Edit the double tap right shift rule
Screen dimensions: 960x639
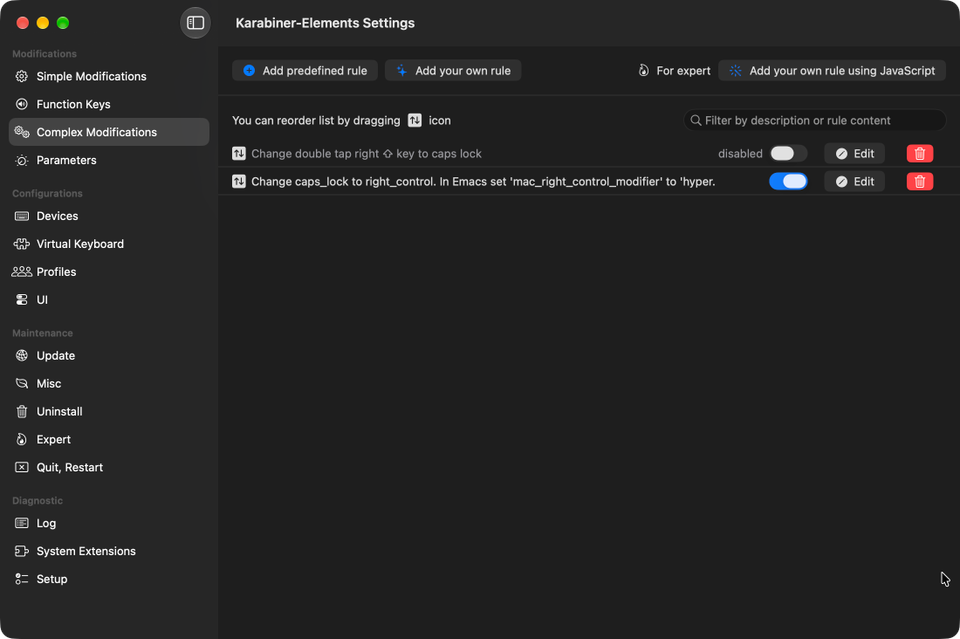[855, 154]
